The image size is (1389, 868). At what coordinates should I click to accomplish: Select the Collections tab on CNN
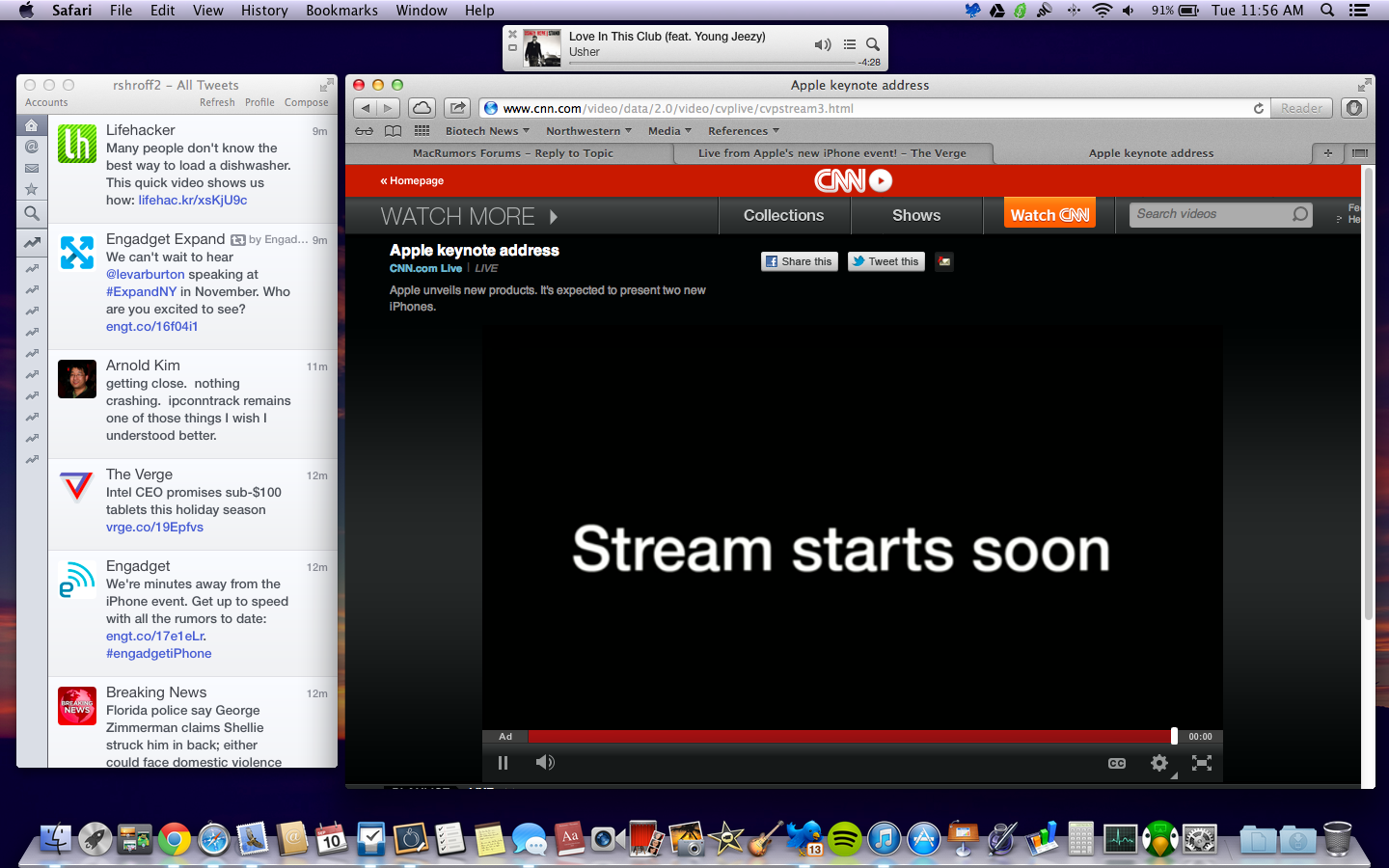coord(784,216)
